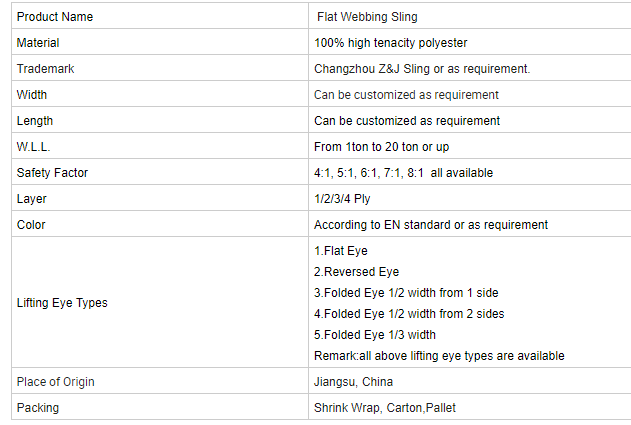Click the "5.Folded Eye 1/3 width" line
631x425 pixels.
pyautogui.click(x=375, y=335)
